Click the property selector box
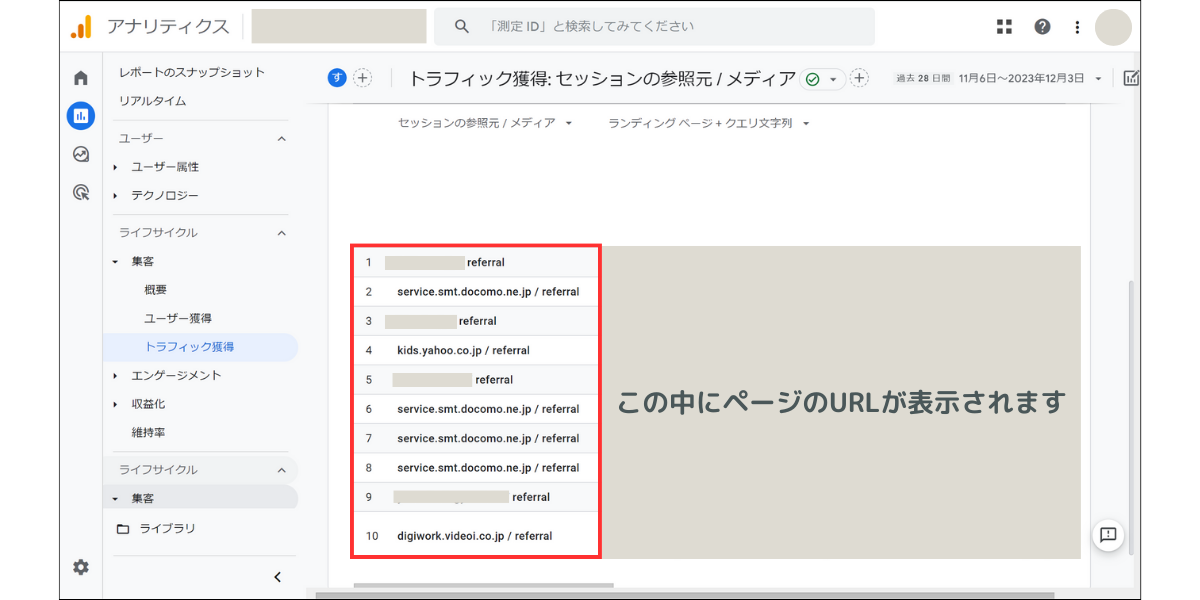 point(339,26)
